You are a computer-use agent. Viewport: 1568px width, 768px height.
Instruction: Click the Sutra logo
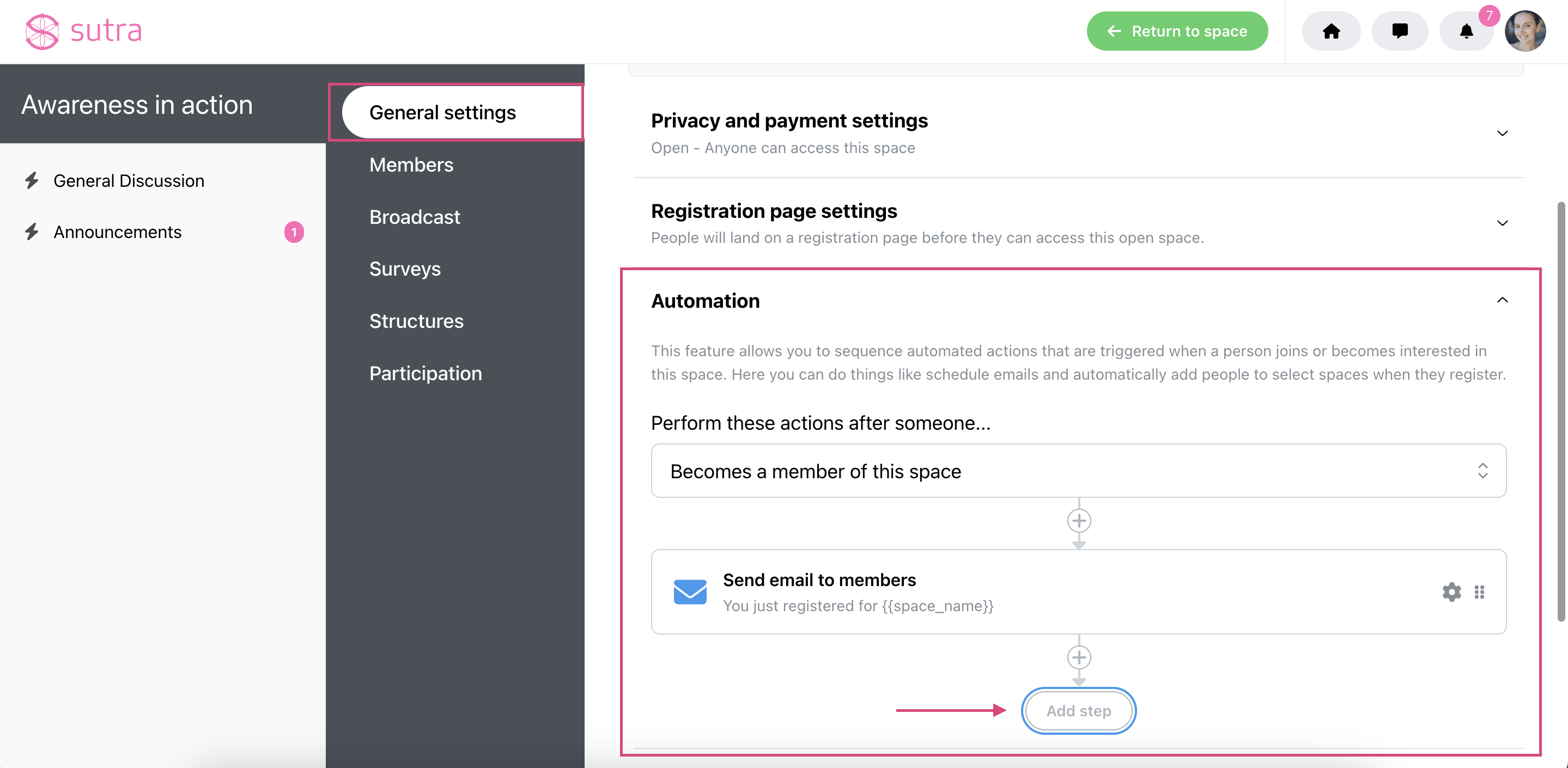coord(83,31)
